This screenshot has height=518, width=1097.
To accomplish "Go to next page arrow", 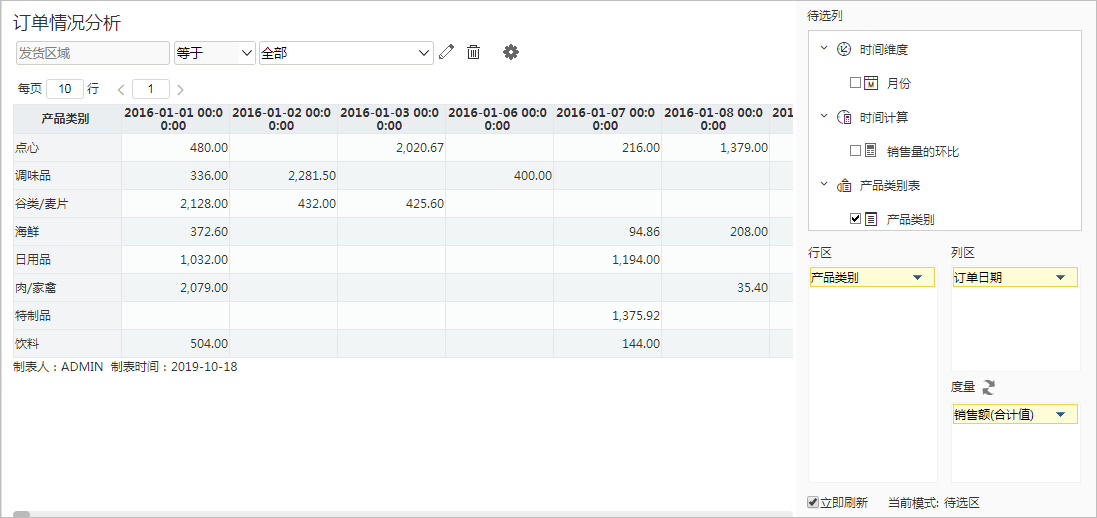I will pyautogui.click(x=181, y=90).
